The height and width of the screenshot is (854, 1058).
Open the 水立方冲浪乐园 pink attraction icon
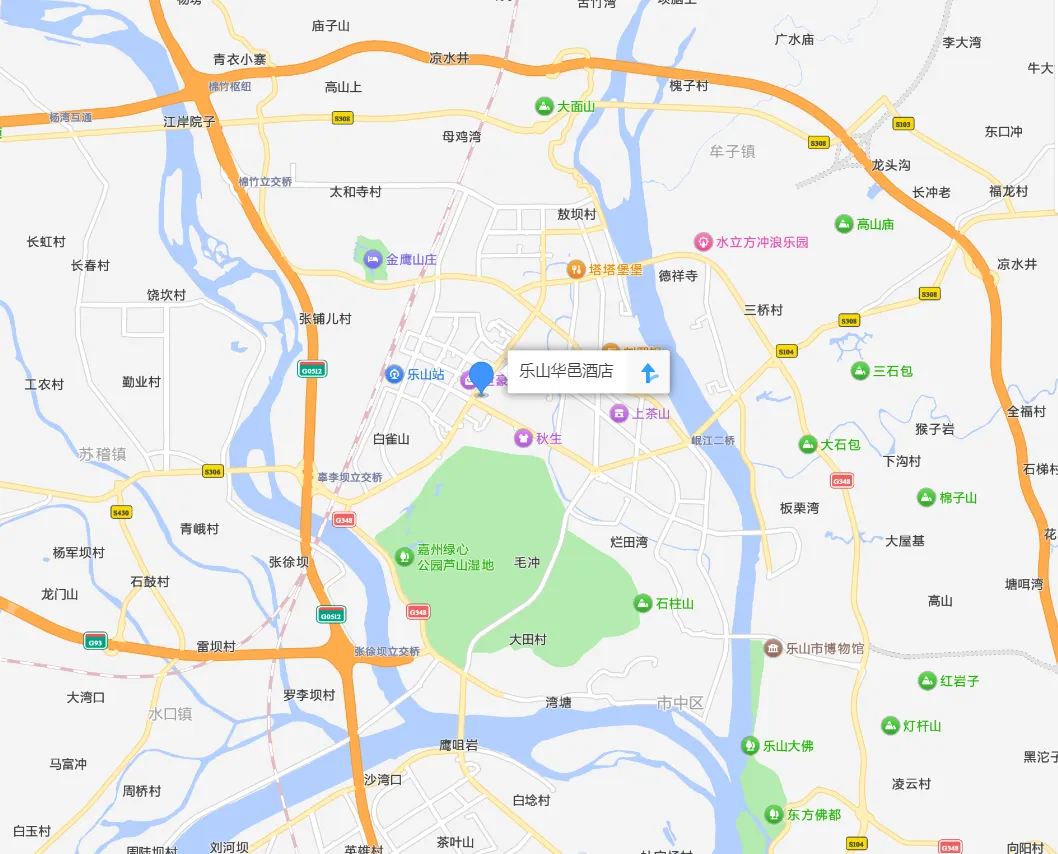(703, 241)
